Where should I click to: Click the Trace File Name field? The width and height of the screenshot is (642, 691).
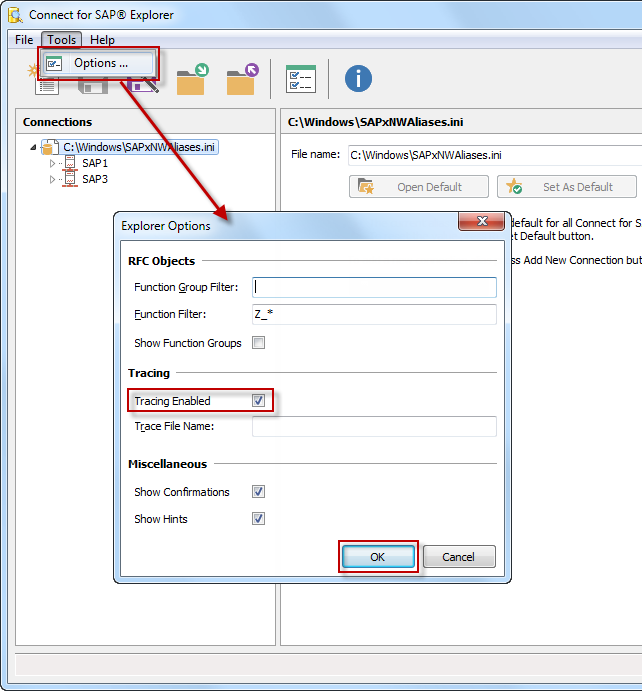374,426
